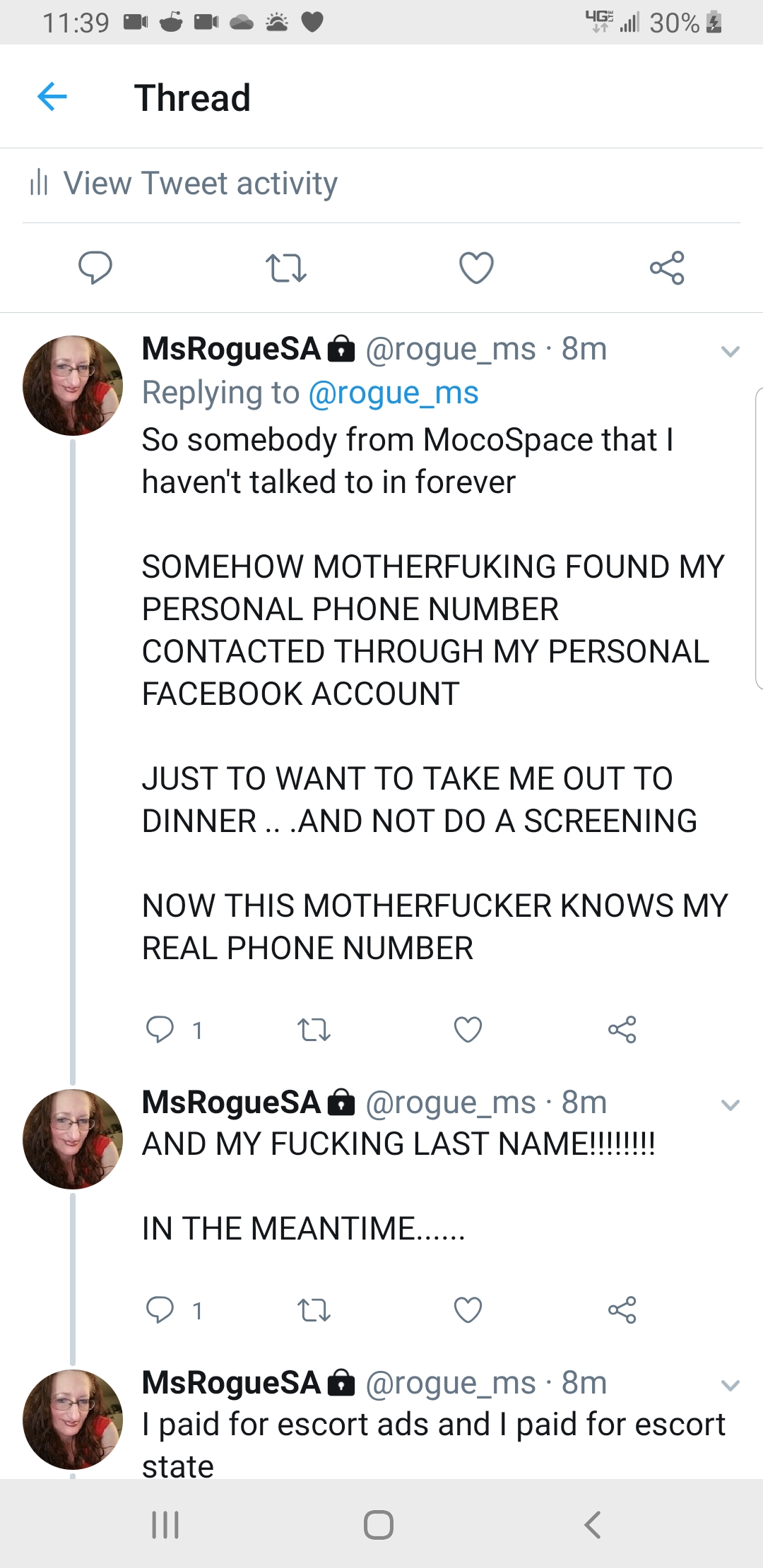Open MsRogueSA avatar on first reply
The height and width of the screenshot is (1568, 763).
[73, 386]
